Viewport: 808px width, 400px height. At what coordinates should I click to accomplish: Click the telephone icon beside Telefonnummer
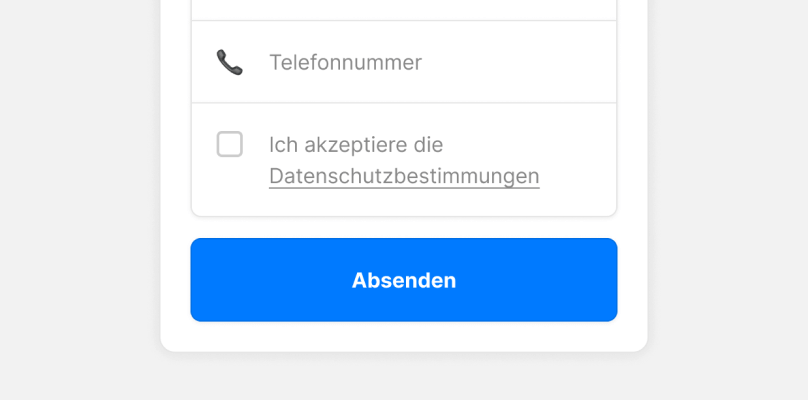click(x=229, y=62)
